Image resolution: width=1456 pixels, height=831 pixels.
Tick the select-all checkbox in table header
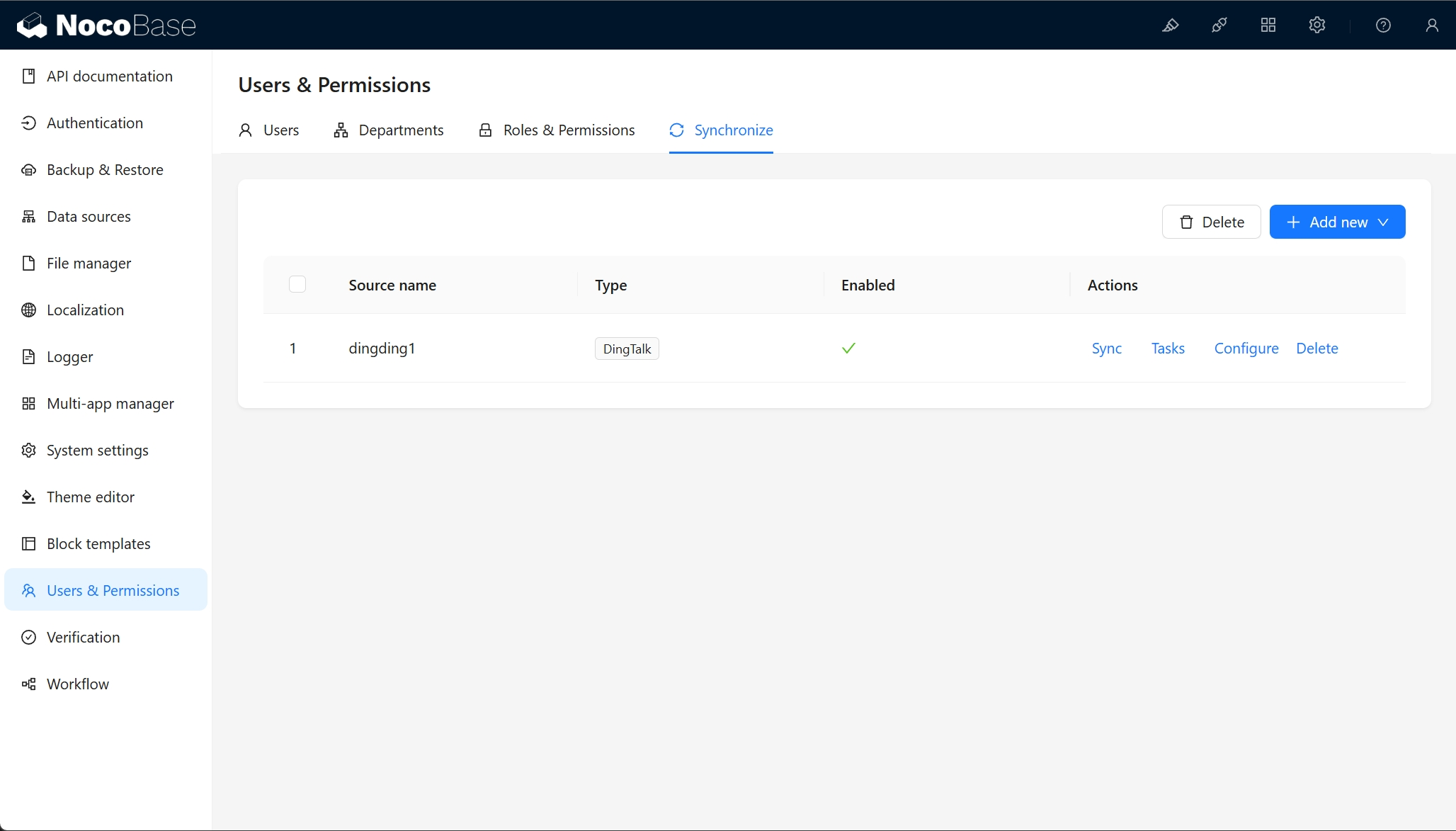(x=297, y=285)
